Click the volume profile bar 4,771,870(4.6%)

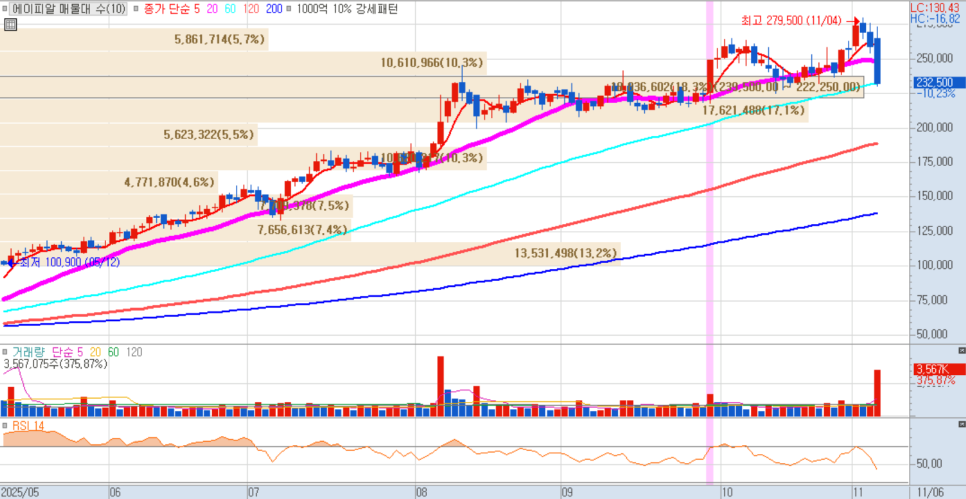pyautogui.click(x=110, y=182)
